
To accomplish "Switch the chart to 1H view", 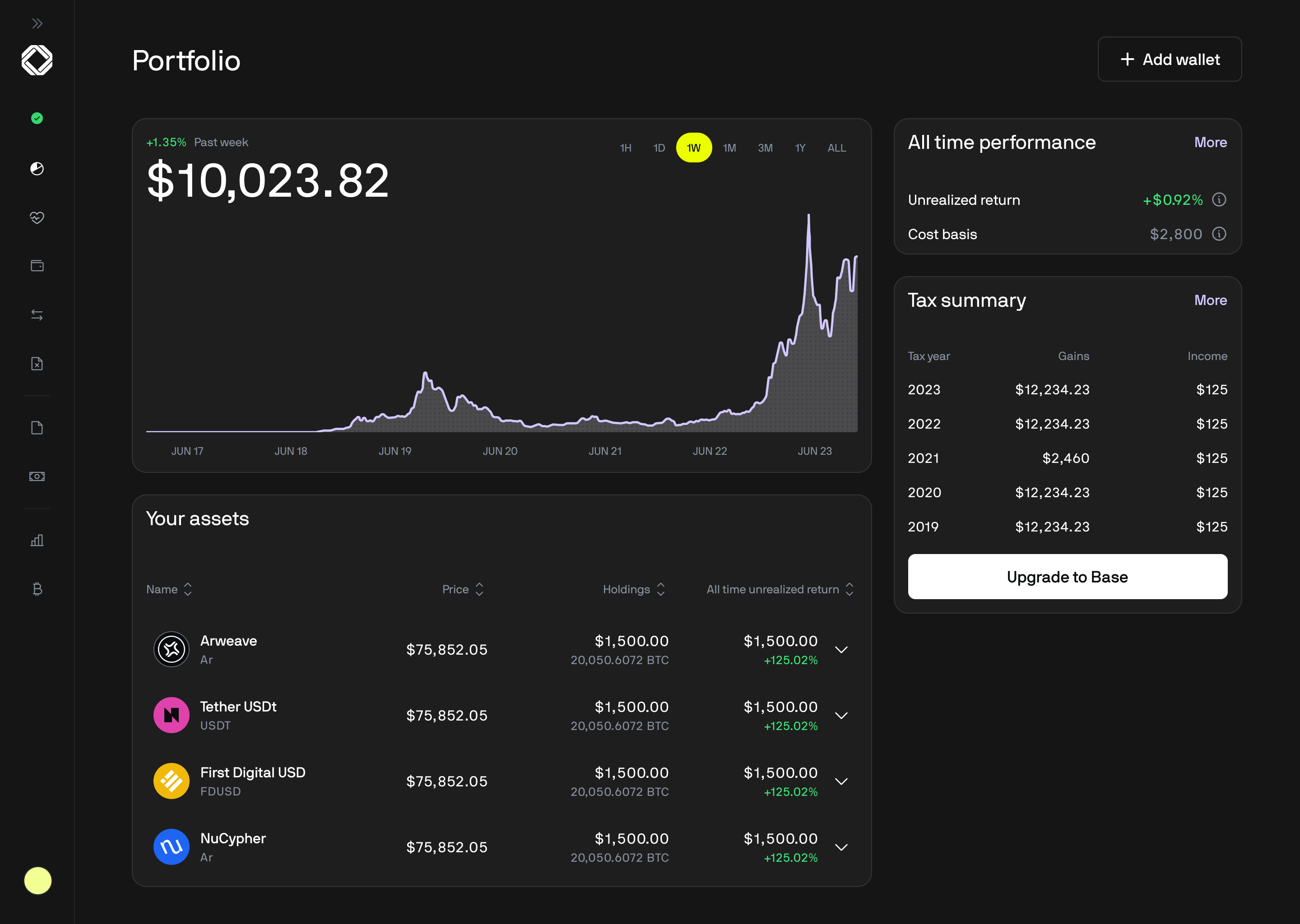I will tap(625, 148).
